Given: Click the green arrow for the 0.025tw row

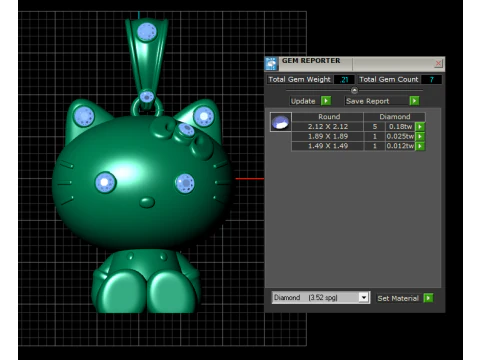Looking at the screenshot, I should (x=420, y=136).
